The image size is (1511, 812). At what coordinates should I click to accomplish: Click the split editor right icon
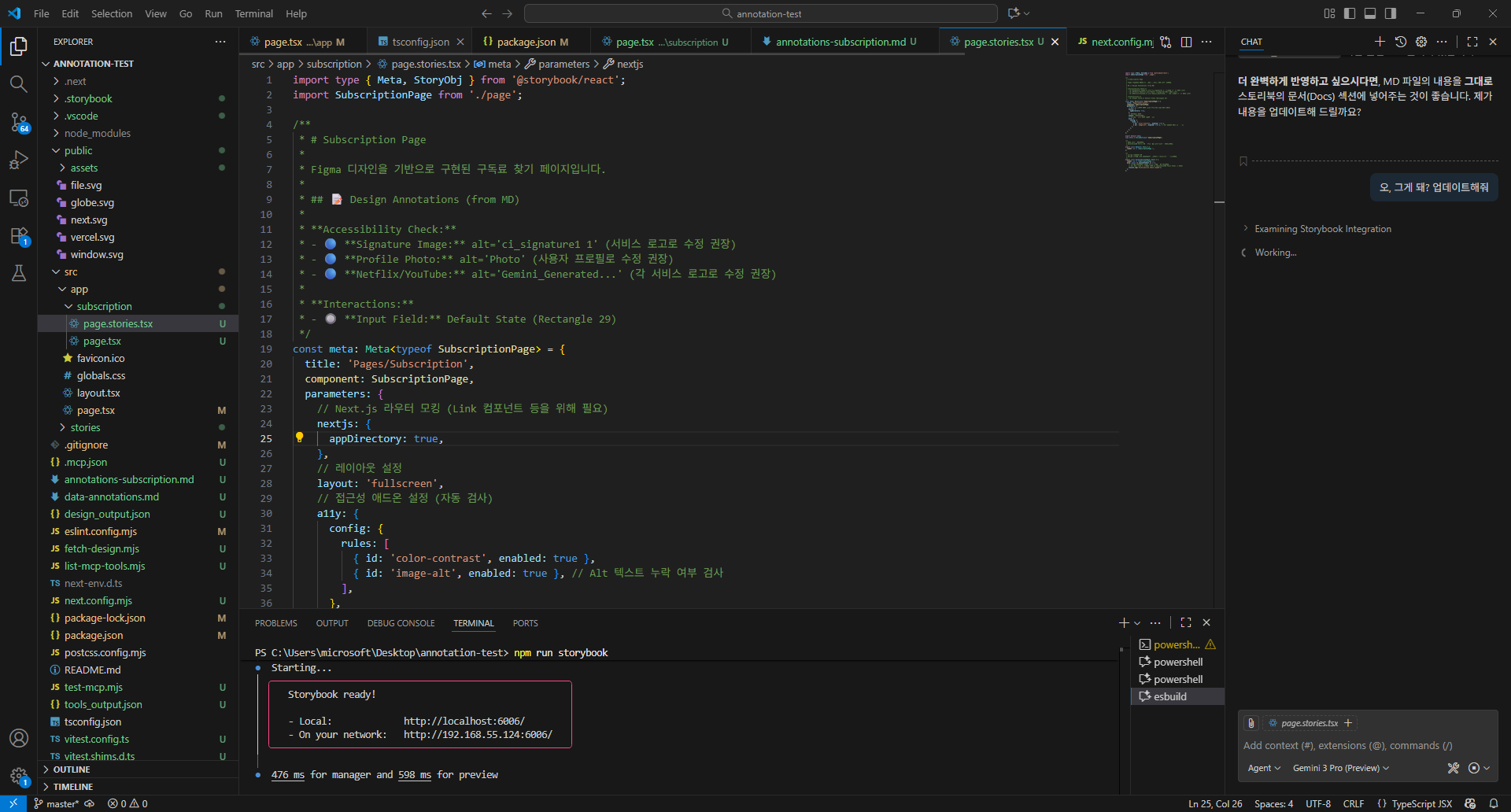[x=1186, y=42]
